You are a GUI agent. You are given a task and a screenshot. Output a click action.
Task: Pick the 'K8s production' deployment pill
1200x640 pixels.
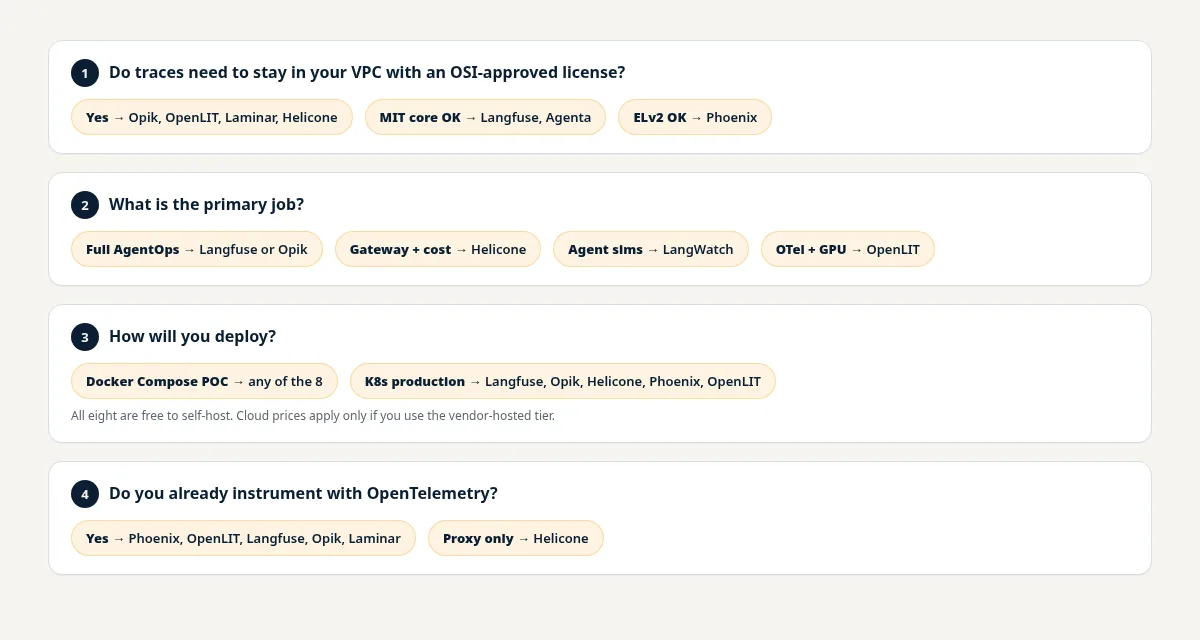pos(563,381)
